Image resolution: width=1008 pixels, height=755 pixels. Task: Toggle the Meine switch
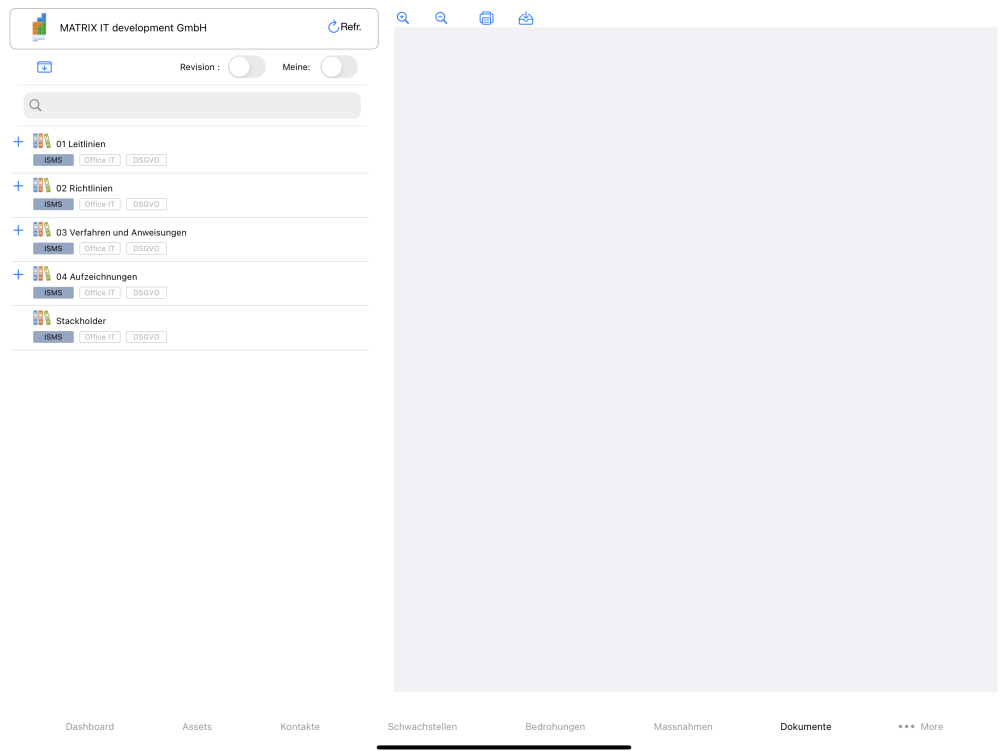[339, 67]
